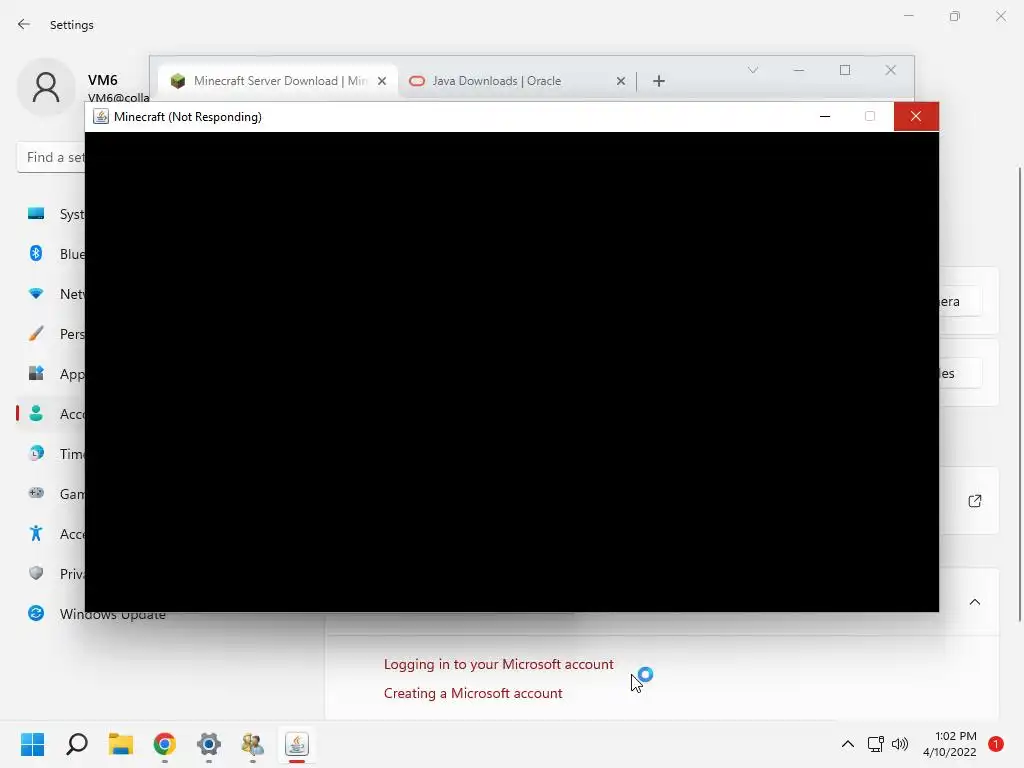Viewport: 1024px width, 768px height.
Task: Open the clock and date flyout
Action: click(x=950, y=744)
